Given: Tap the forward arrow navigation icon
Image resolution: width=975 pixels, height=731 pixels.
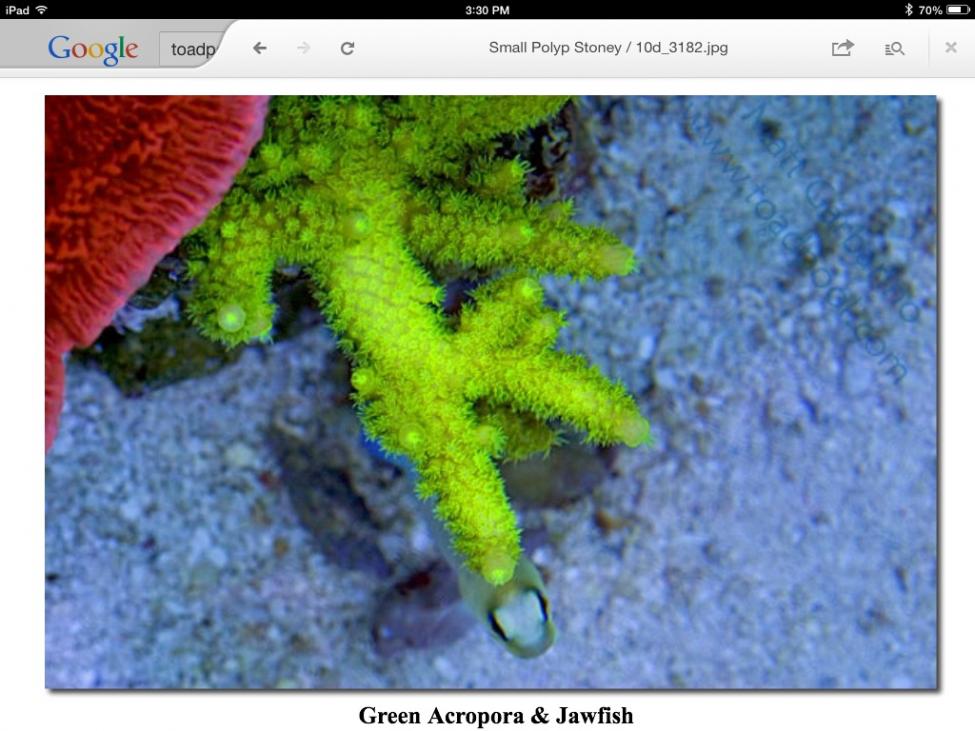Looking at the screenshot, I should tap(303, 48).
